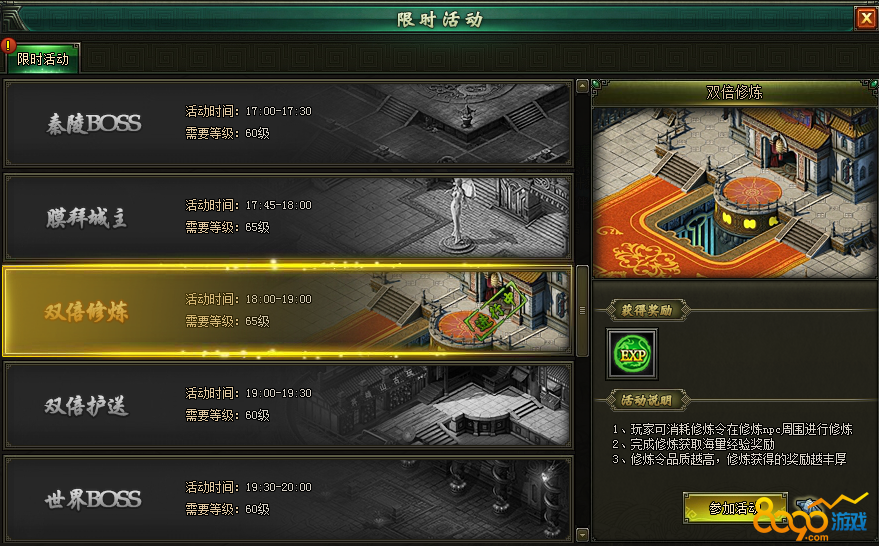Select the 秦陵BOSS activity entry
Screen dimensions: 879x546
coord(288,124)
